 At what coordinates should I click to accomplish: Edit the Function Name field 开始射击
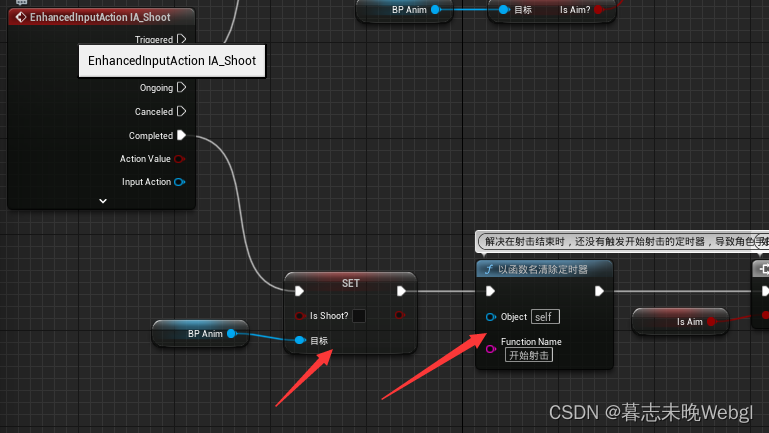coord(529,355)
